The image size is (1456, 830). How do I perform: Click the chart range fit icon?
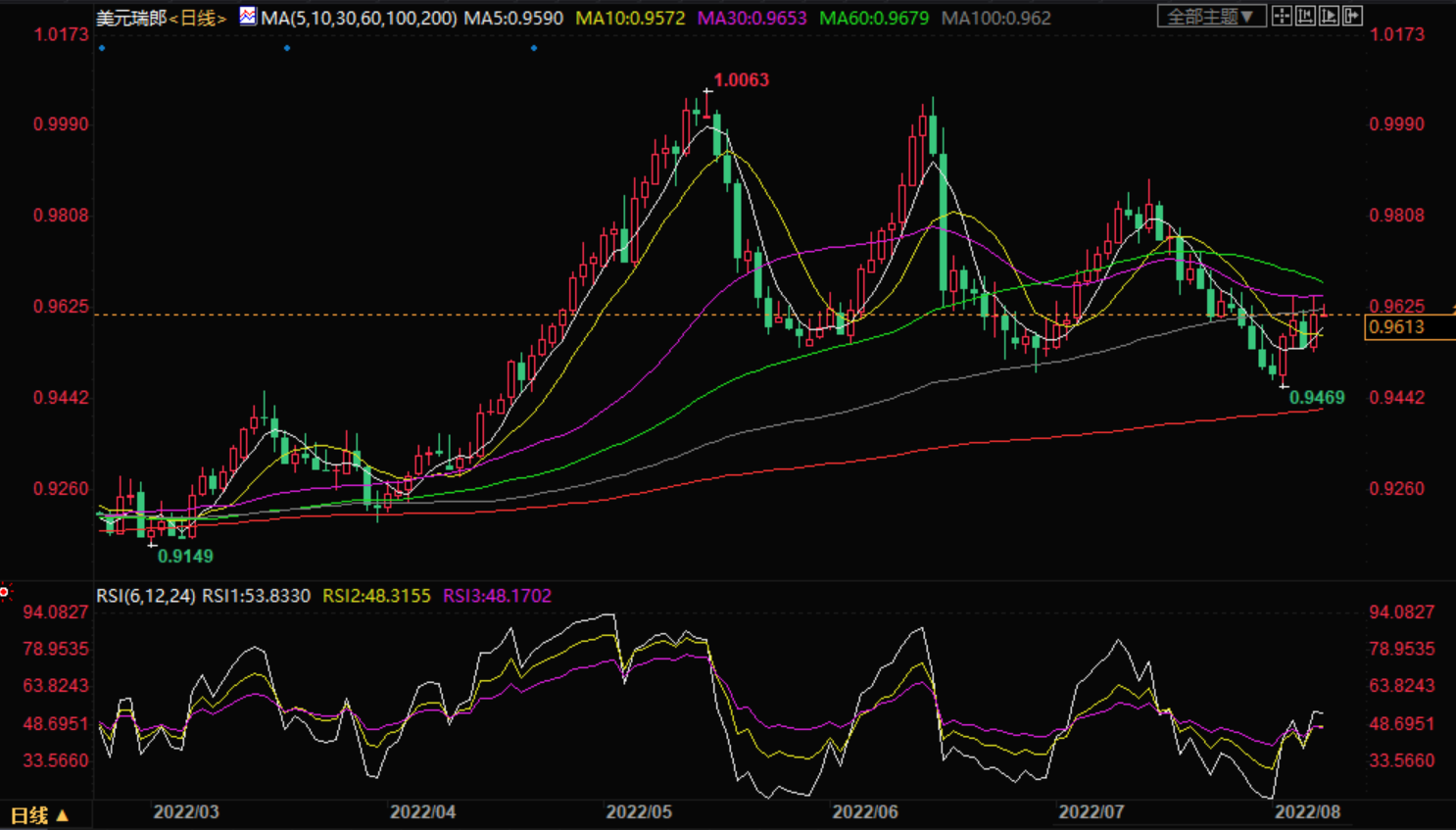(1305, 16)
